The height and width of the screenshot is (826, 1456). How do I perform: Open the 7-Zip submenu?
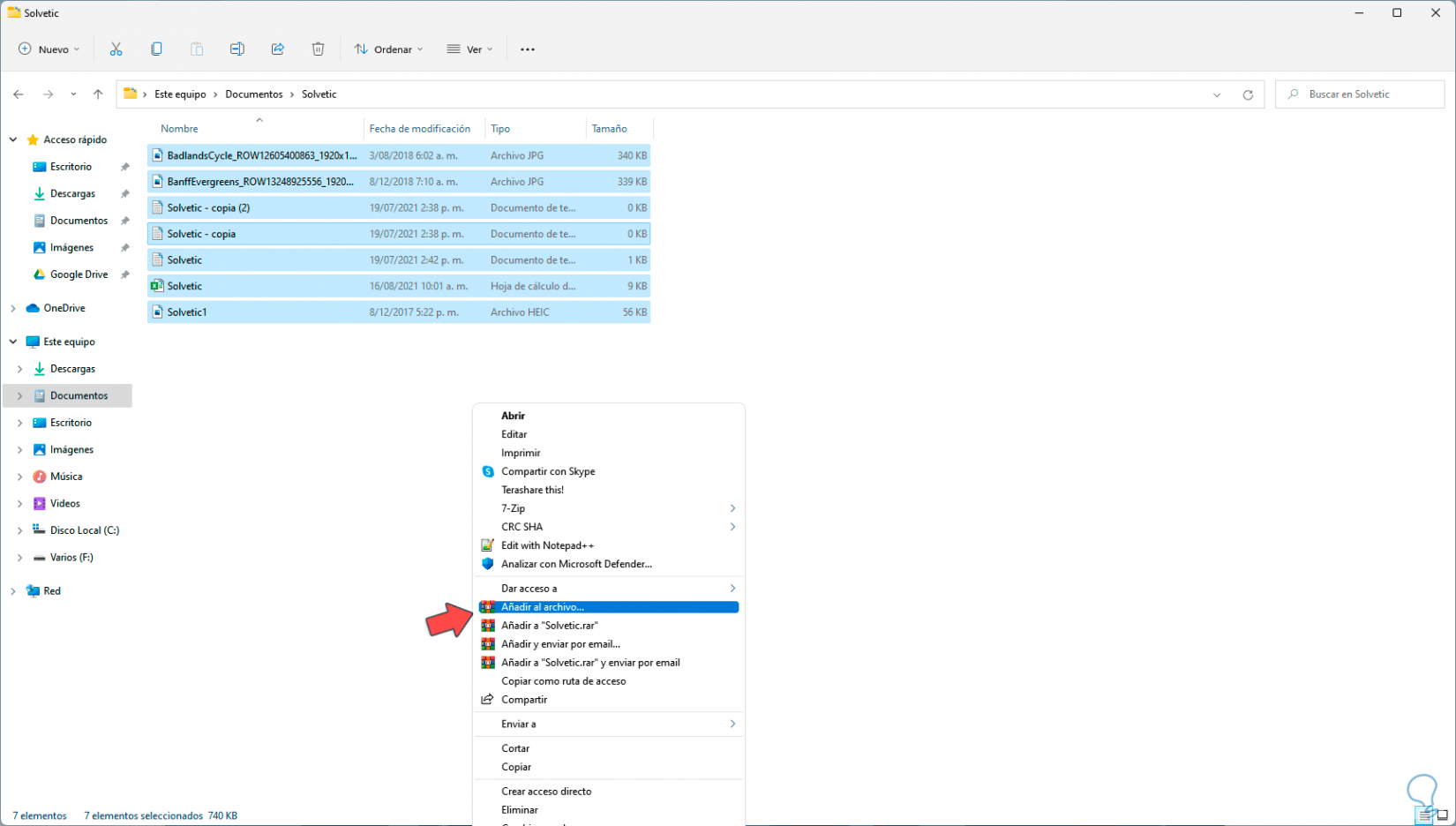pyautogui.click(x=609, y=508)
